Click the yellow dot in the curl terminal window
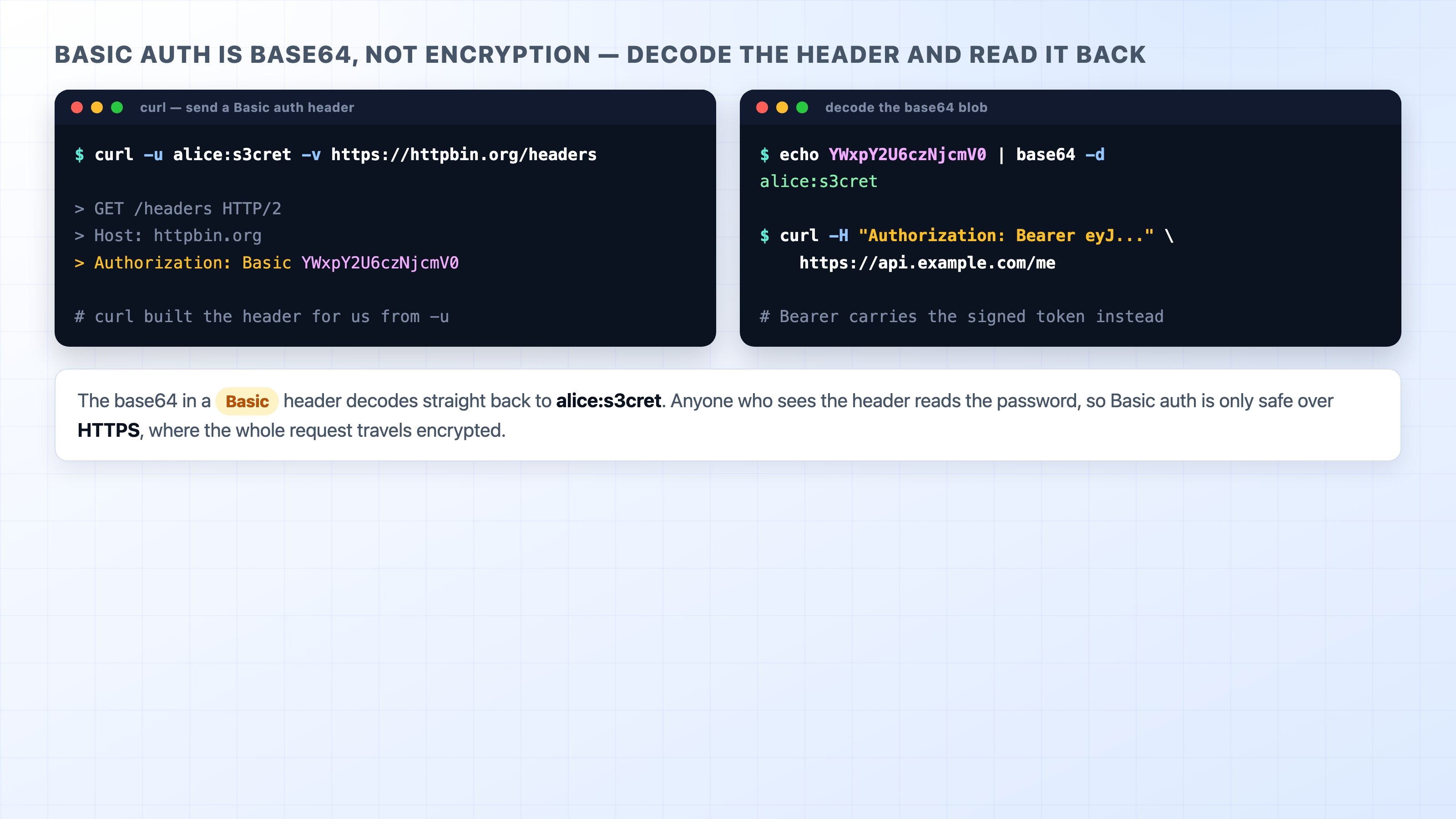The height and width of the screenshot is (819, 1456). click(x=97, y=107)
